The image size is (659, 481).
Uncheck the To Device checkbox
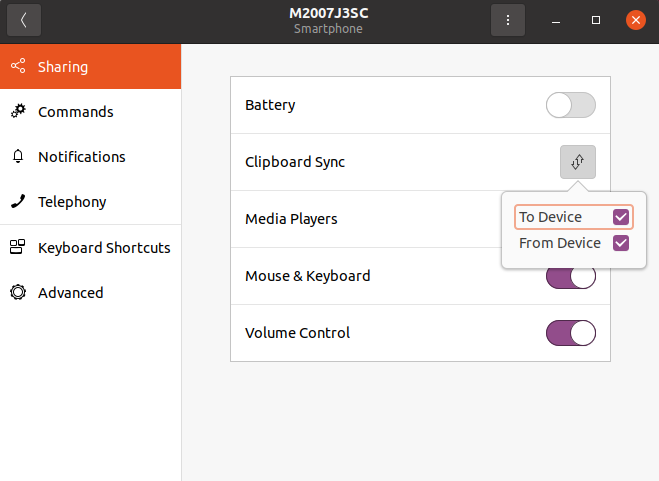click(621, 217)
